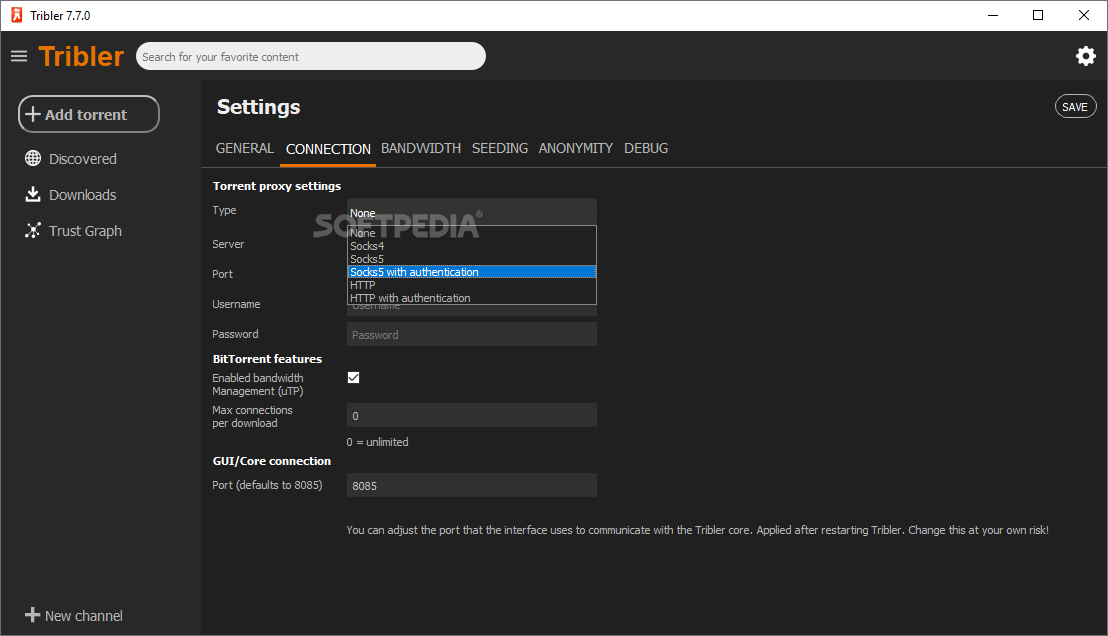Viewport: 1108px width, 636px height.
Task: Click the '0 = unlimited' hint text
Action: pos(377,442)
